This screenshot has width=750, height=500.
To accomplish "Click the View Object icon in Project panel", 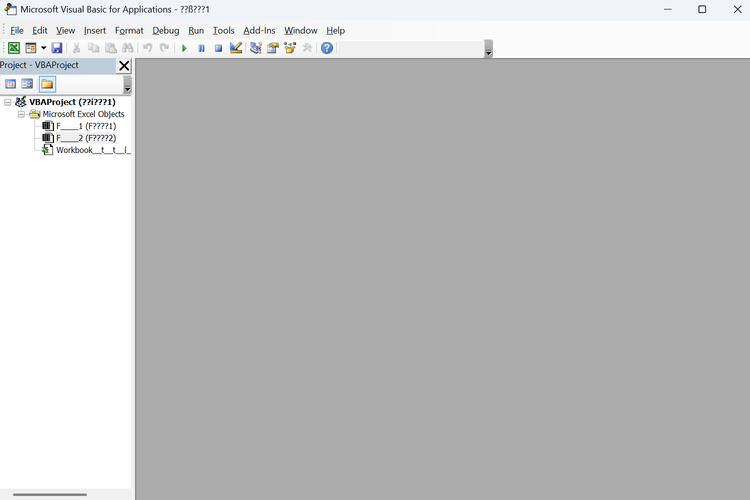I will (x=27, y=84).
